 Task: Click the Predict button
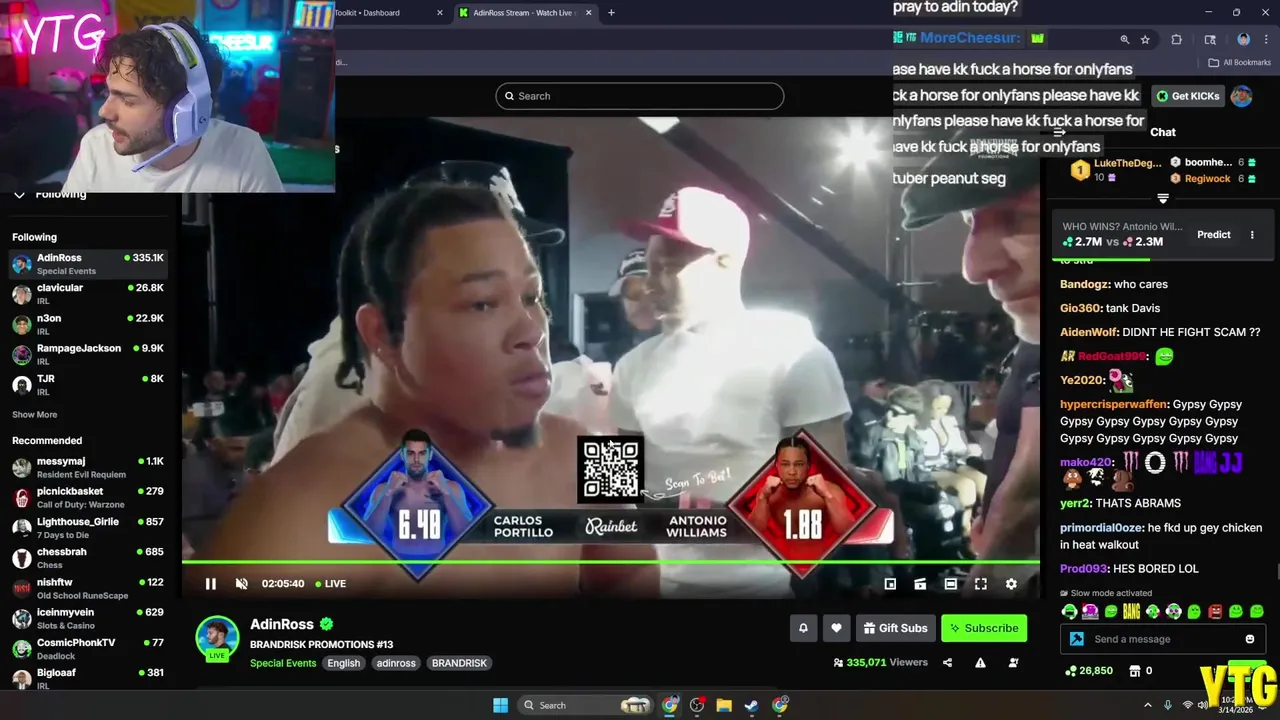1214,235
